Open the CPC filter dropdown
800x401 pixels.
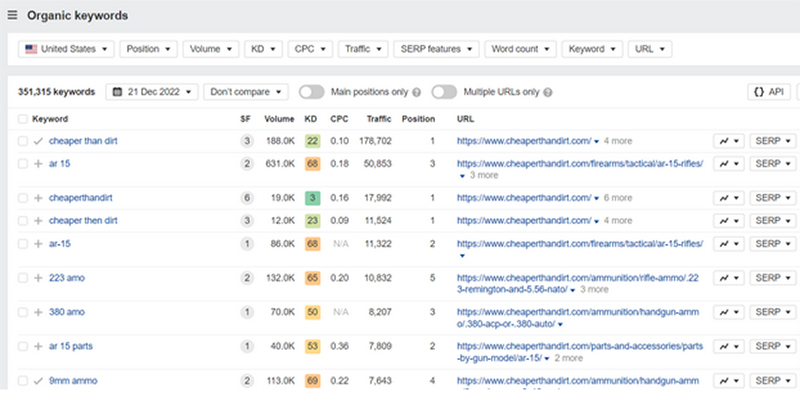point(310,49)
